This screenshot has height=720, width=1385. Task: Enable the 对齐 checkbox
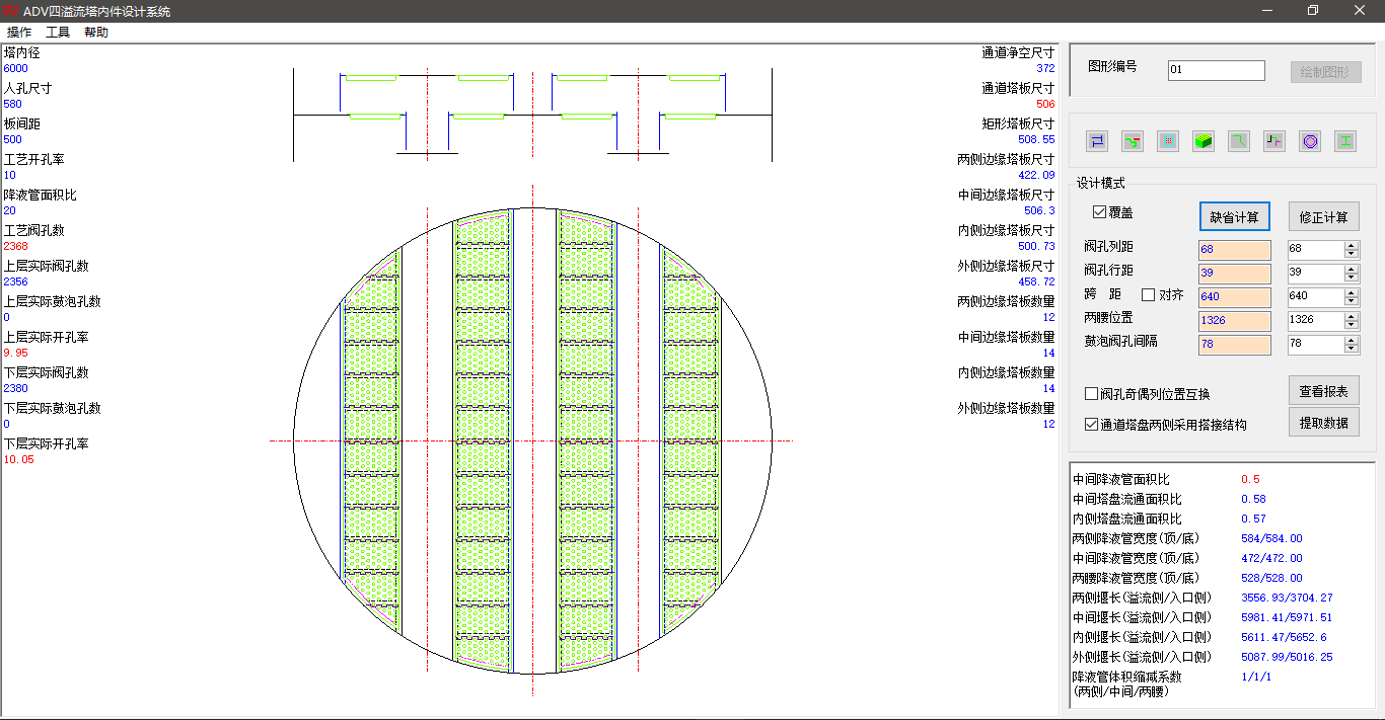[x=1148, y=295]
